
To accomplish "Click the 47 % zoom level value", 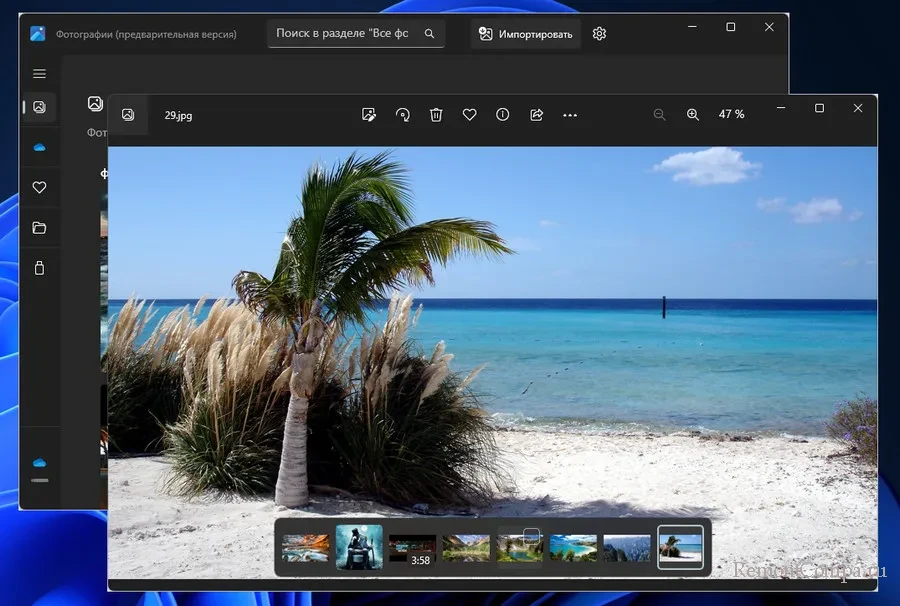I will click(731, 114).
